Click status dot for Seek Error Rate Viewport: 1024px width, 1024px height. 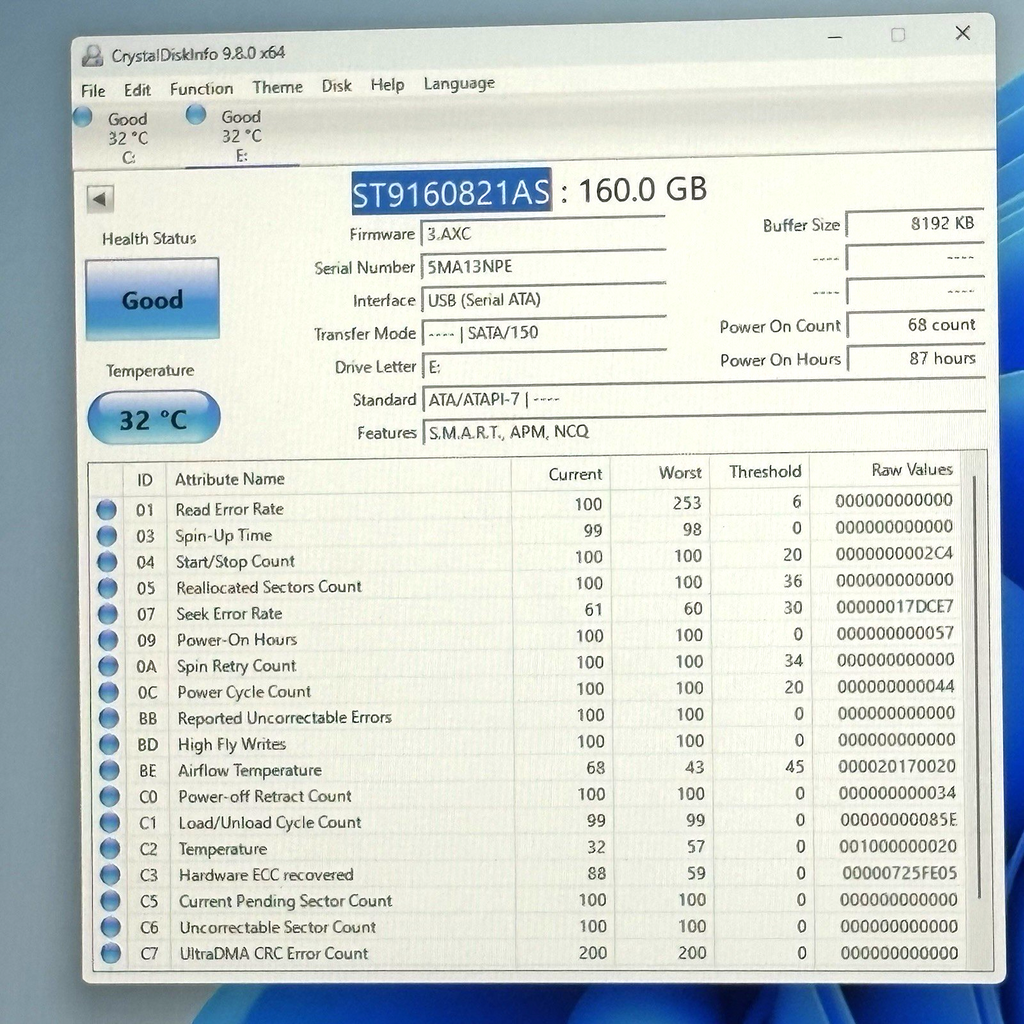coord(108,614)
